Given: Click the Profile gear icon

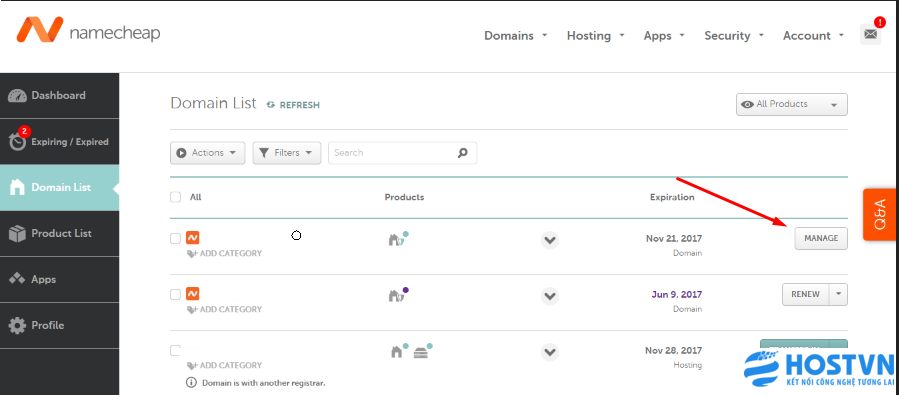Looking at the screenshot, I should (17, 326).
